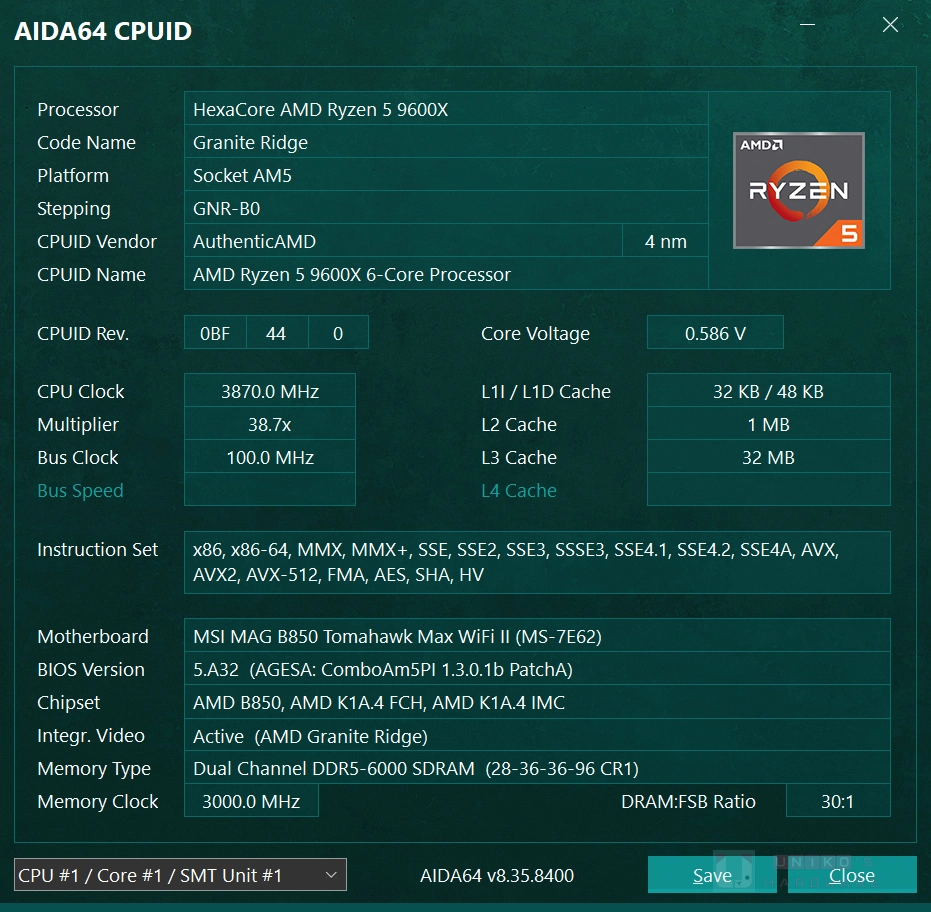The image size is (931, 912).
Task: Click the Platform value Socket AM5
Action: point(446,176)
